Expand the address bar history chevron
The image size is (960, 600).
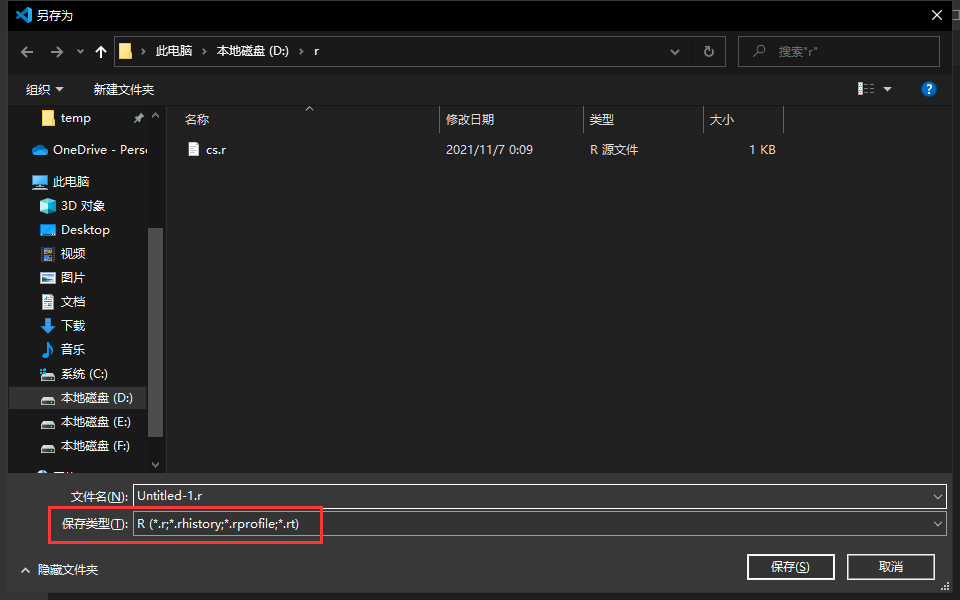[675, 51]
